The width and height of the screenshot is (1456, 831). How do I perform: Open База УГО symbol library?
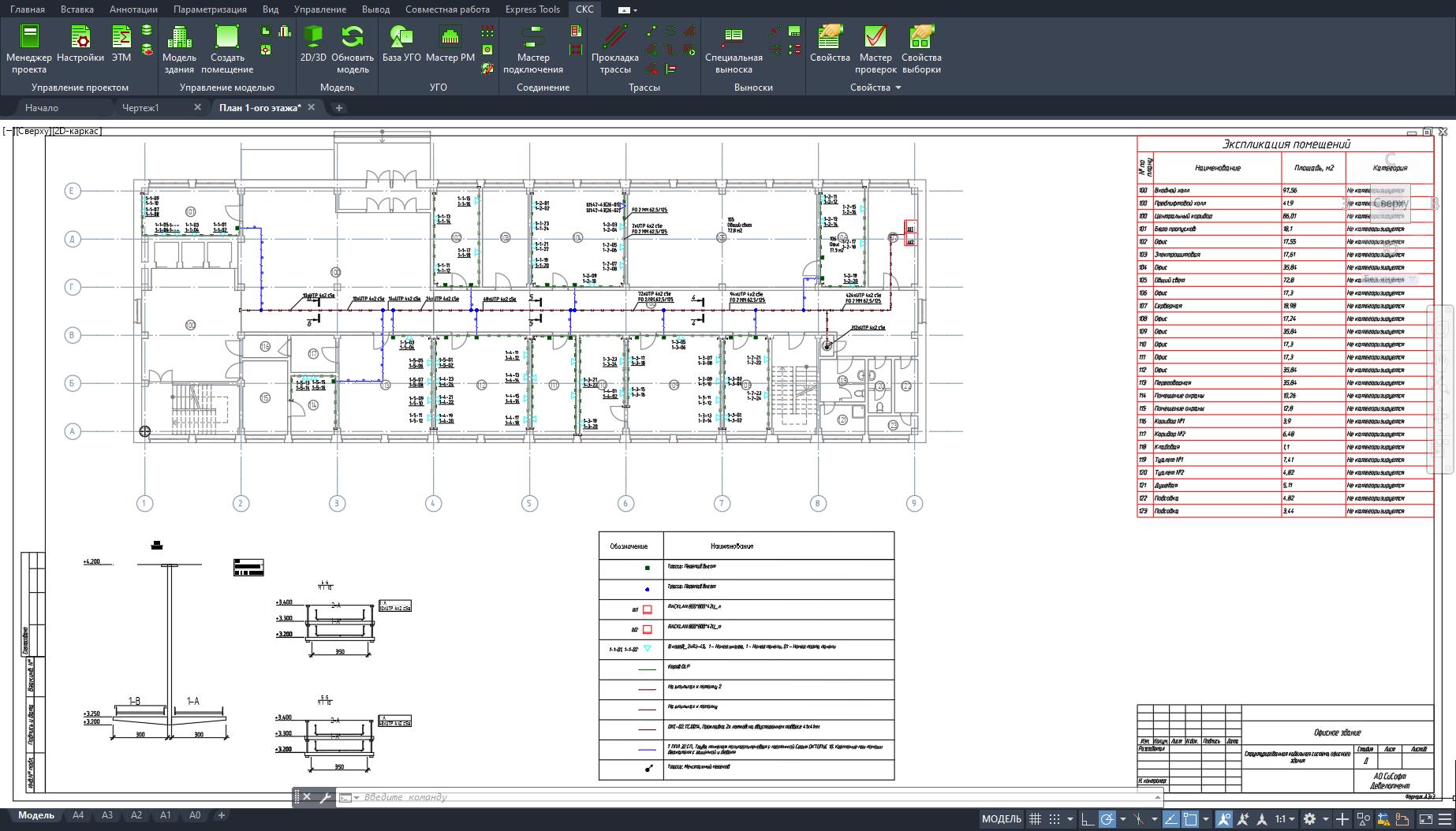[x=401, y=43]
